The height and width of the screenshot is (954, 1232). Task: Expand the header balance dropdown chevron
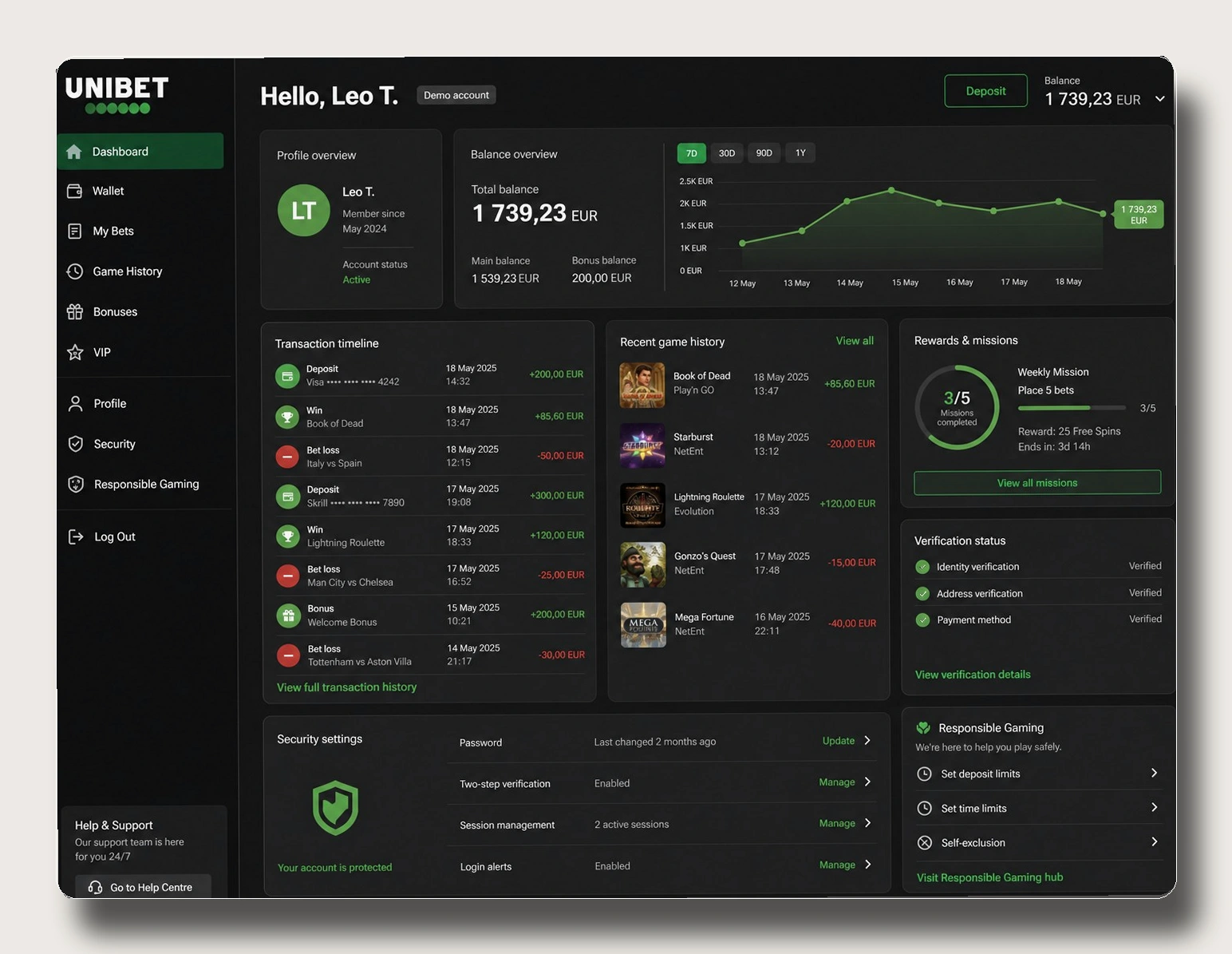pos(1160,99)
